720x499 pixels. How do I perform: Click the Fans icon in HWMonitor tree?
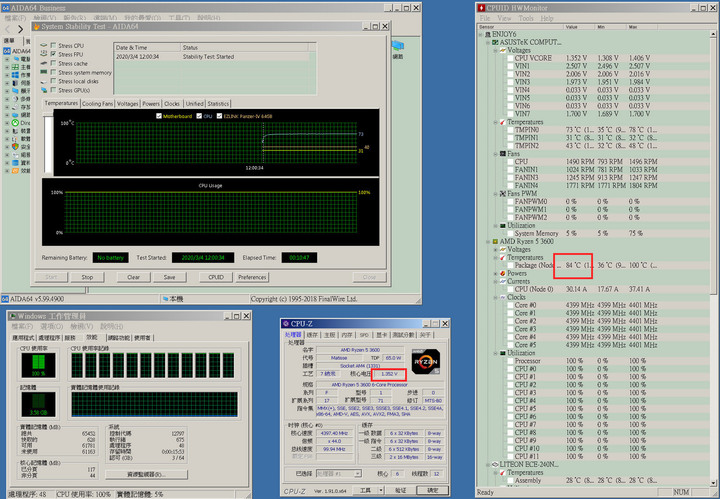coord(503,154)
